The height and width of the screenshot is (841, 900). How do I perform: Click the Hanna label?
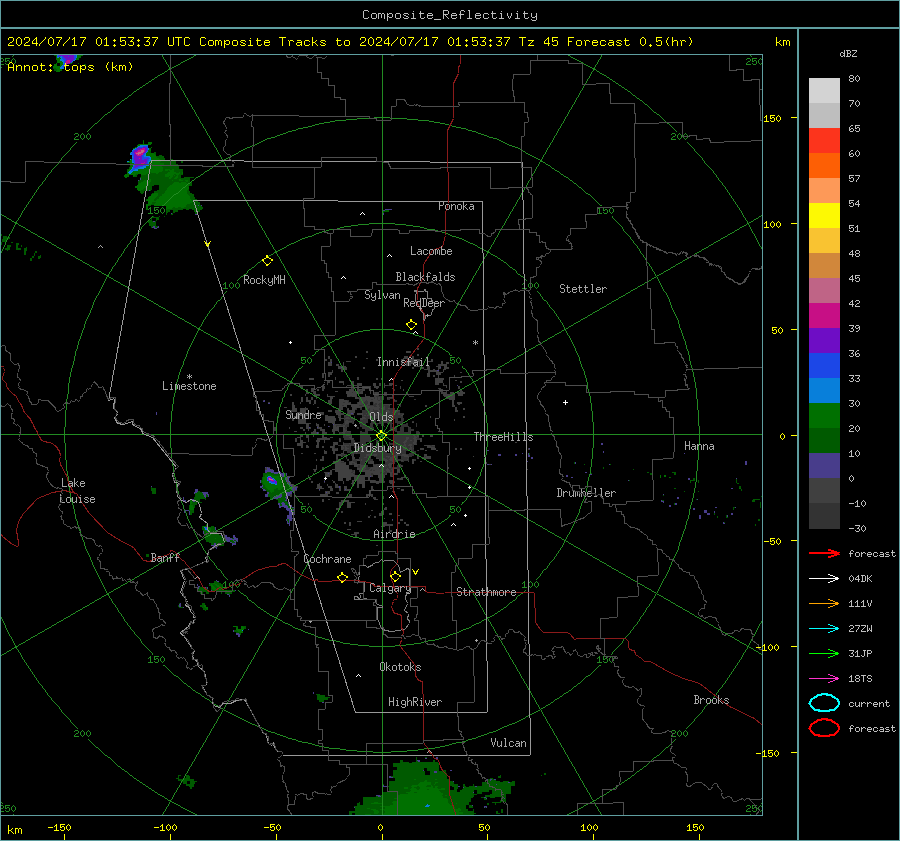699,446
